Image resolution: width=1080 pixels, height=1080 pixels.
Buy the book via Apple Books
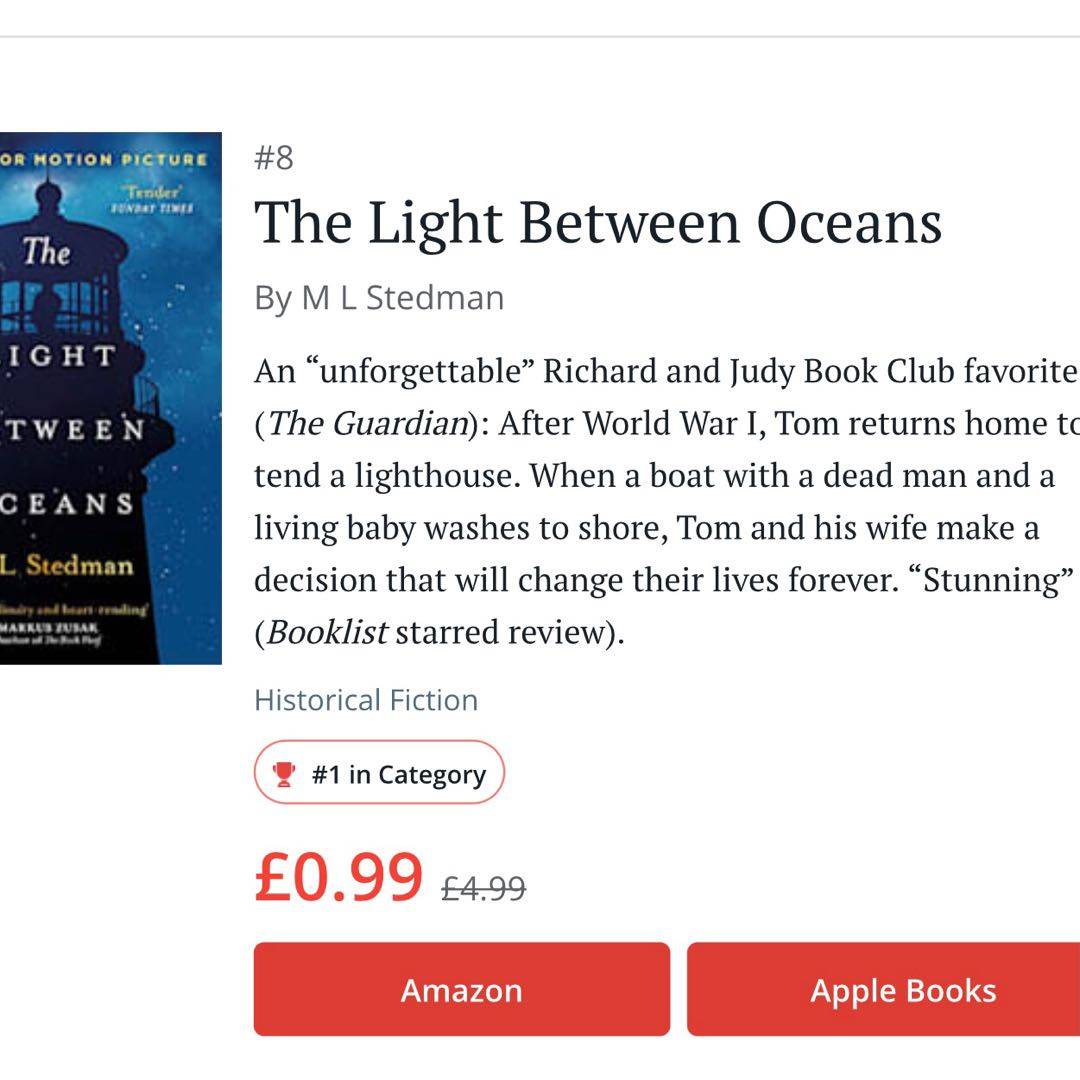(x=902, y=990)
